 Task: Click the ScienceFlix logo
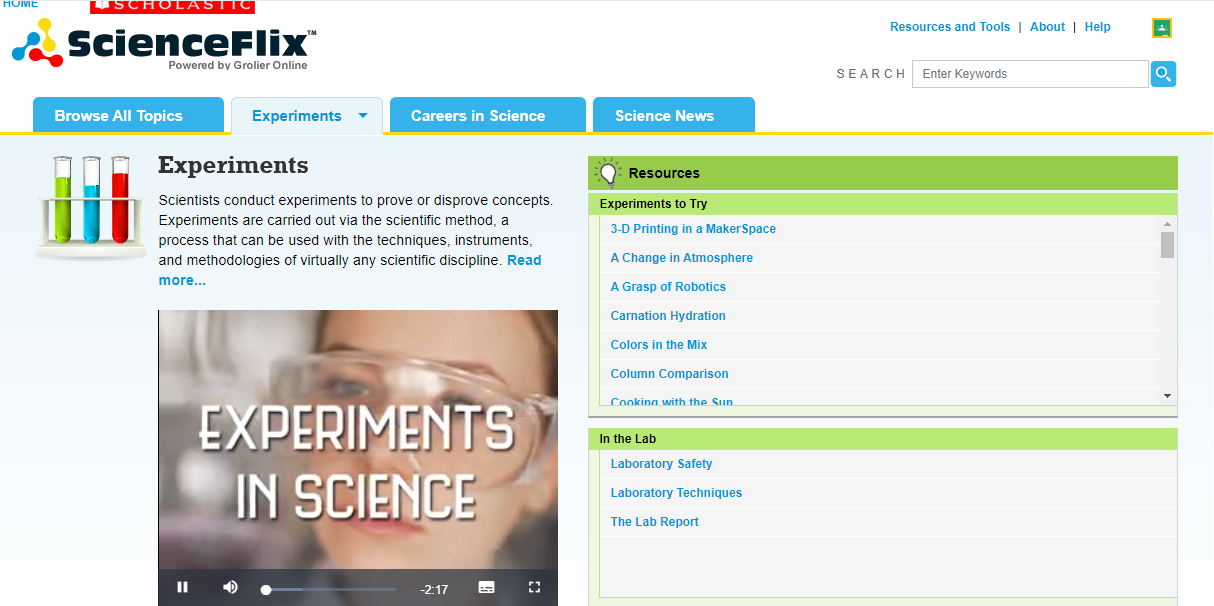(x=164, y=46)
